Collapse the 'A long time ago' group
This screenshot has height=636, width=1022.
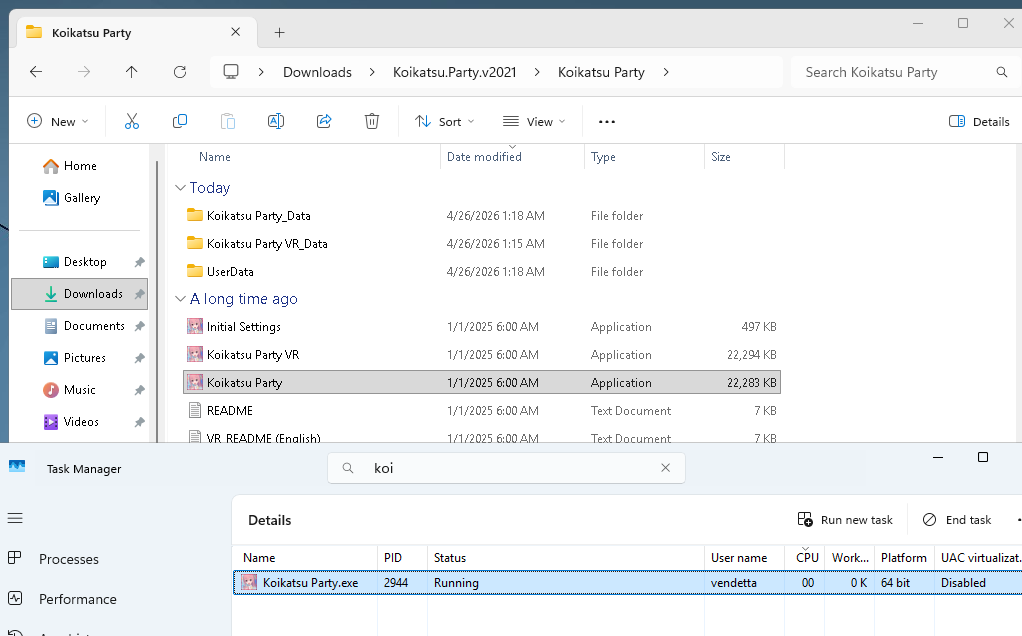pyautogui.click(x=180, y=299)
